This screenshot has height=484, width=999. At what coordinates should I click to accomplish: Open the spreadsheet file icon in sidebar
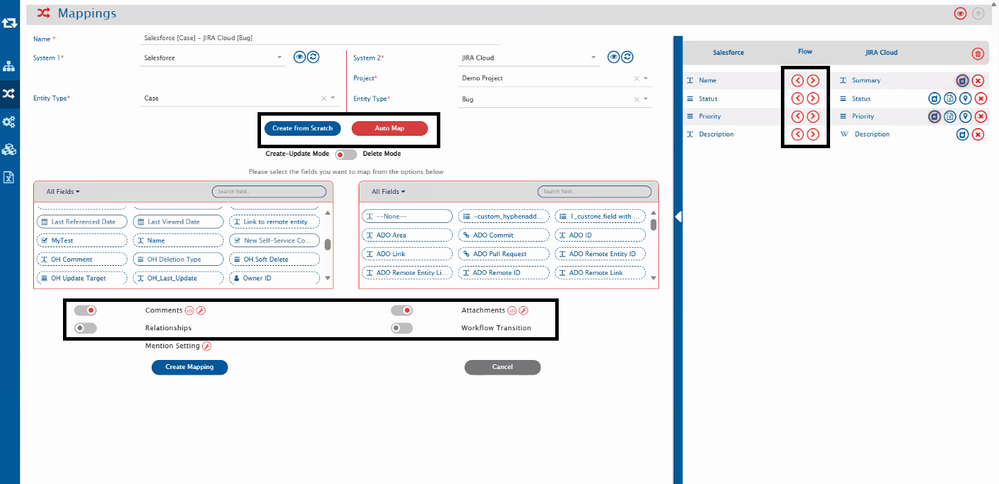click(9, 177)
